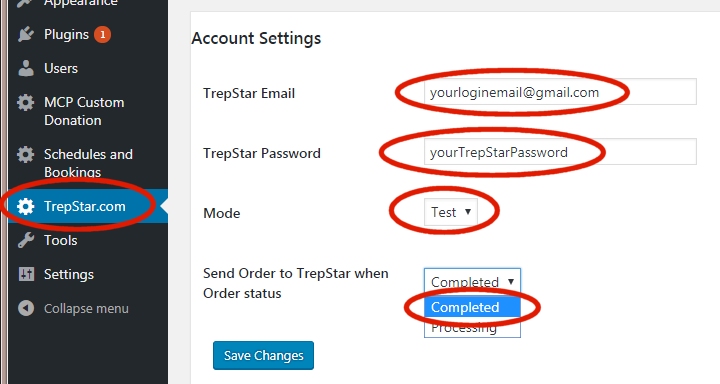
Task: Click the Settings sliders icon
Action: (x=26, y=274)
